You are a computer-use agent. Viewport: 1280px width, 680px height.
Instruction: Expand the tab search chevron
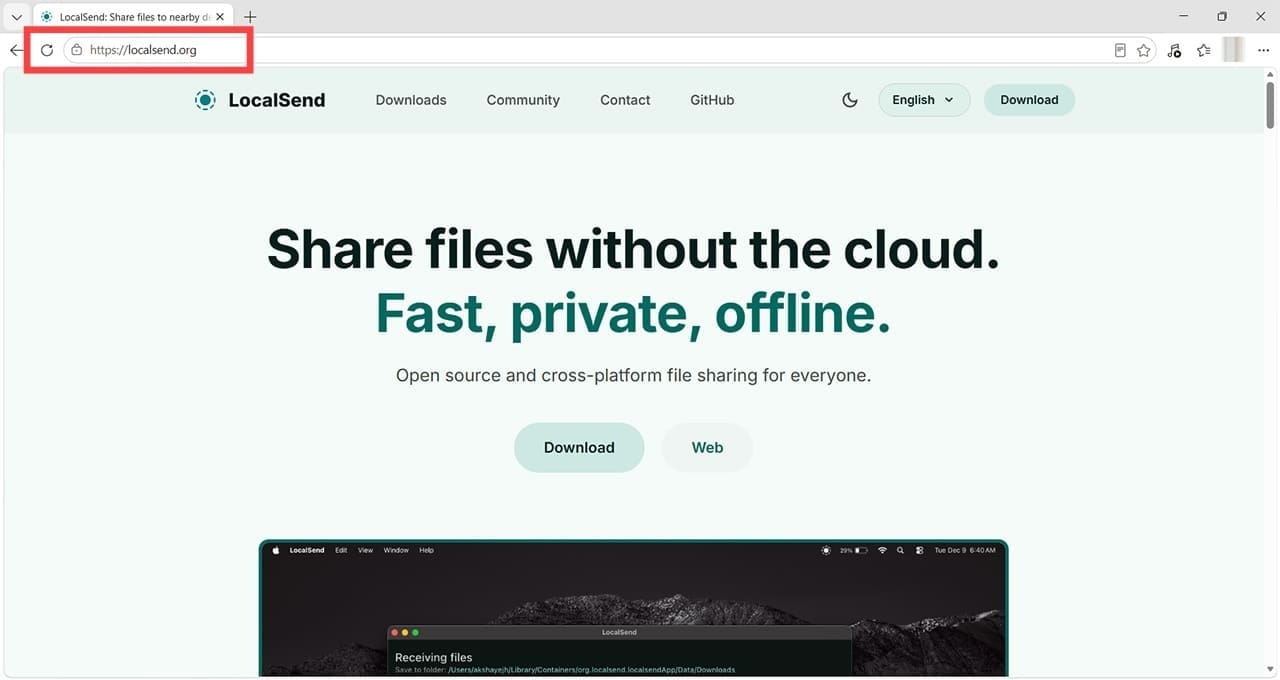pos(16,17)
